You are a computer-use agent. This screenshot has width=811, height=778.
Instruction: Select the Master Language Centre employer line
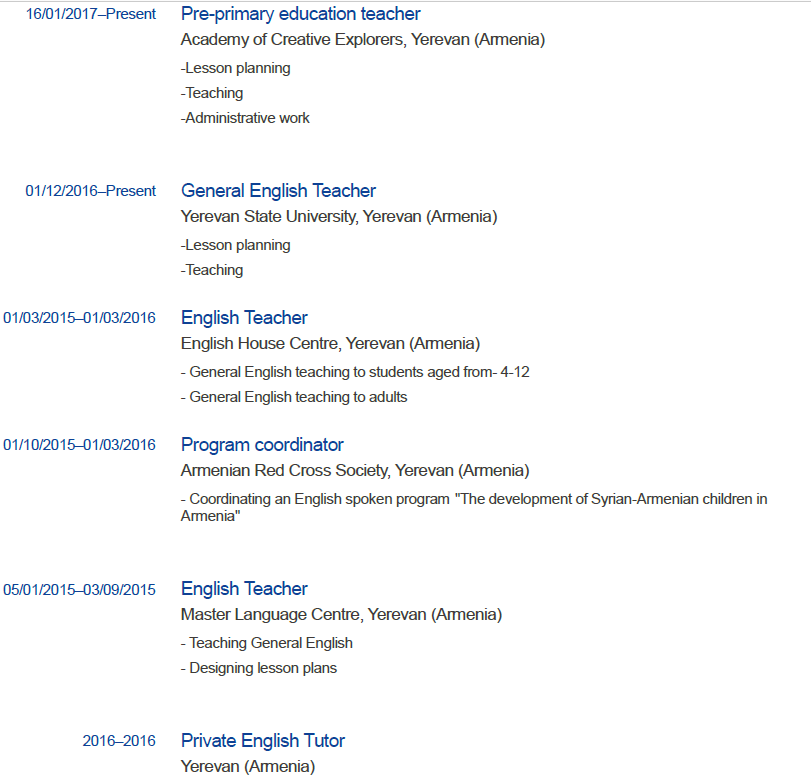[341, 614]
